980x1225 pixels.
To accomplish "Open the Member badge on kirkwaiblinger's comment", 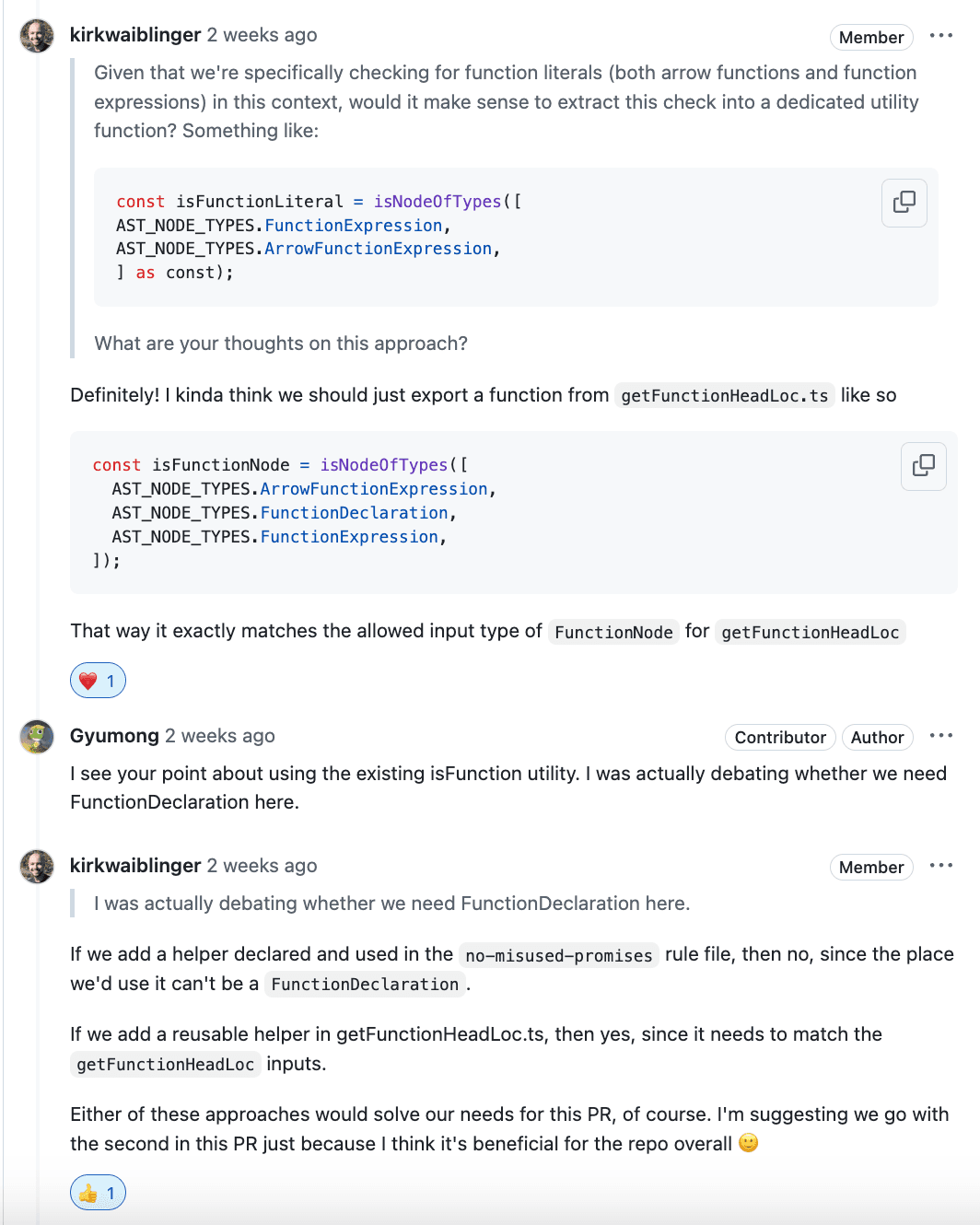I will tap(870, 37).
